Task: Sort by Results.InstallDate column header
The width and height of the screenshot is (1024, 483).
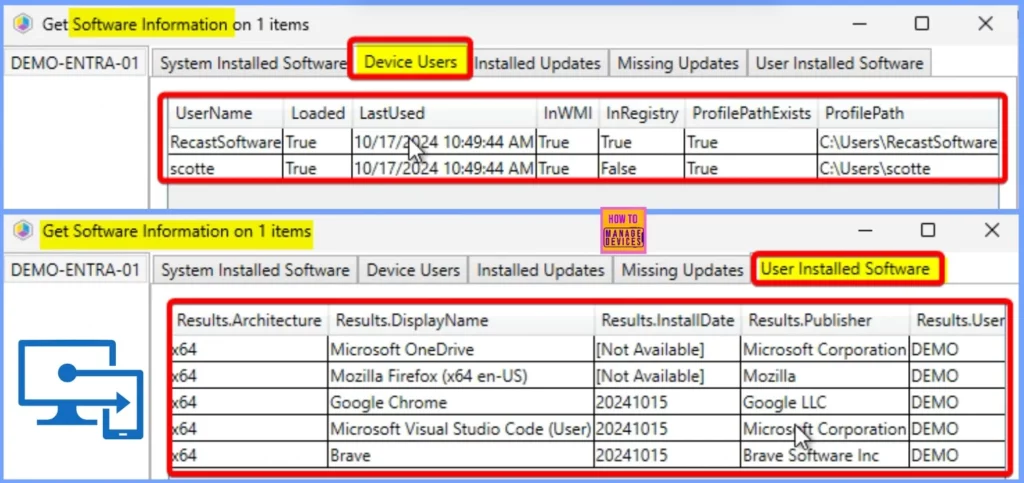Action: (x=667, y=320)
